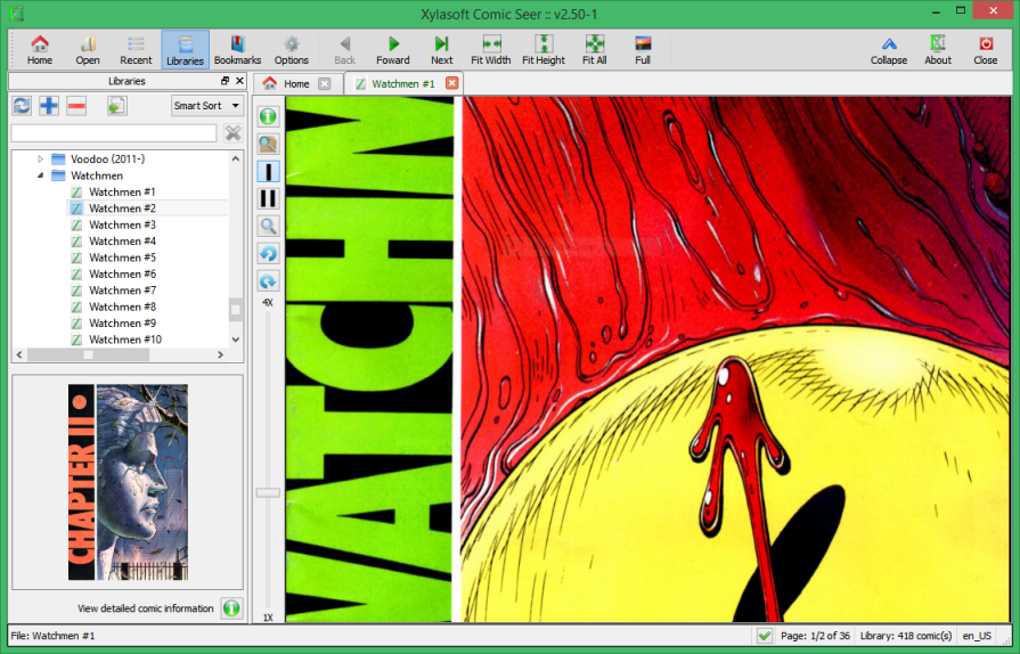Select Watchmen #6 in library tree

click(122, 274)
